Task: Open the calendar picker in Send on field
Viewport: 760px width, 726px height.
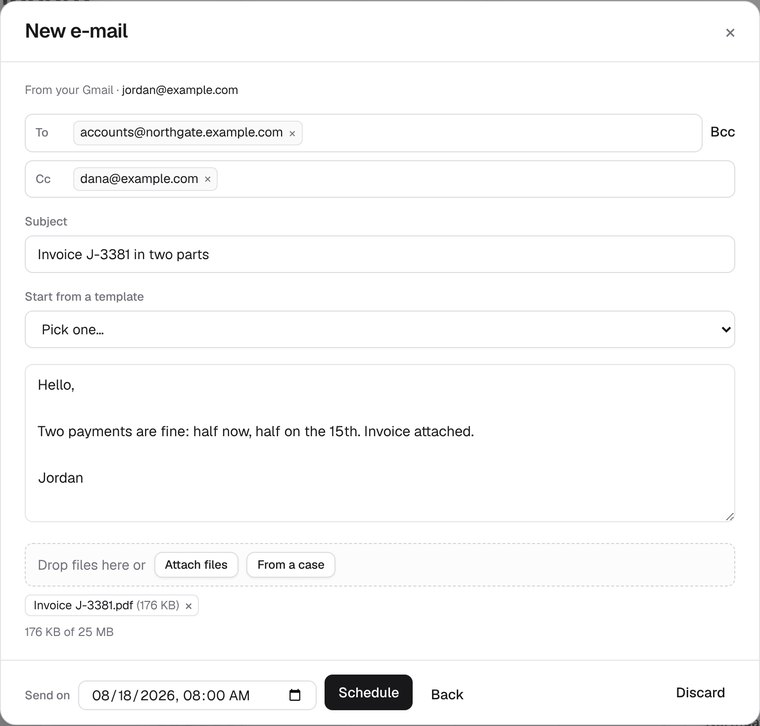Action: coord(295,695)
